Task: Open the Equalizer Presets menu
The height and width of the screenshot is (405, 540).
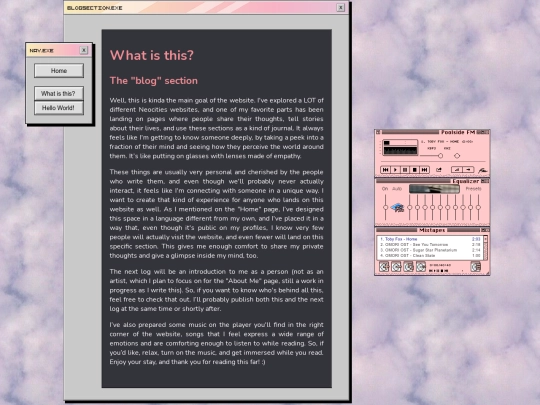Action: 473,189
